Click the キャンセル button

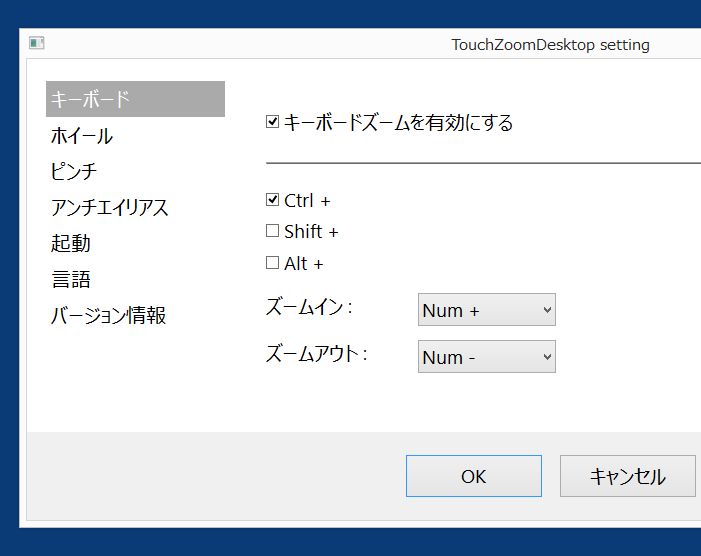628,476
